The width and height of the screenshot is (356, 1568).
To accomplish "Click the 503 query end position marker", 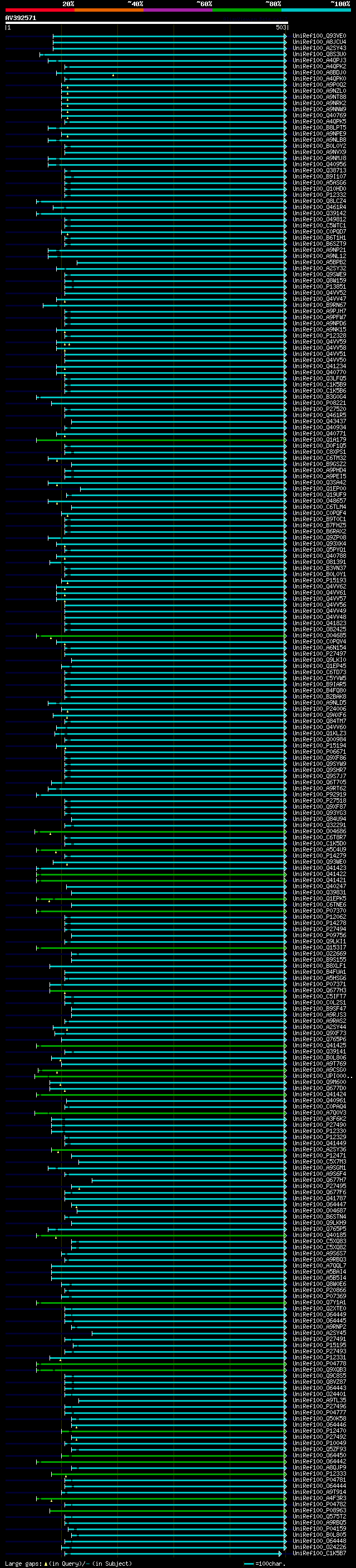I will [x=280, y=27].
